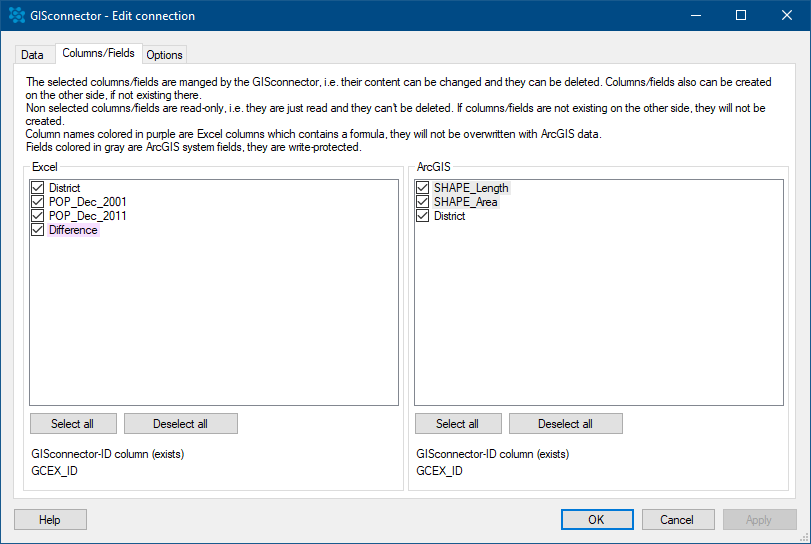Click the window resize grip corner
Image resolution: width=811 pixels, height=544 pixels.
tap(804, 538)
